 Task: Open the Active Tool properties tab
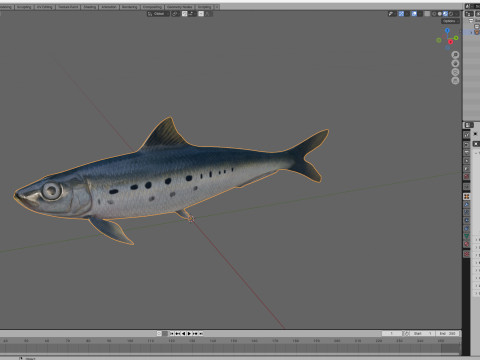(x=467, y=135)
